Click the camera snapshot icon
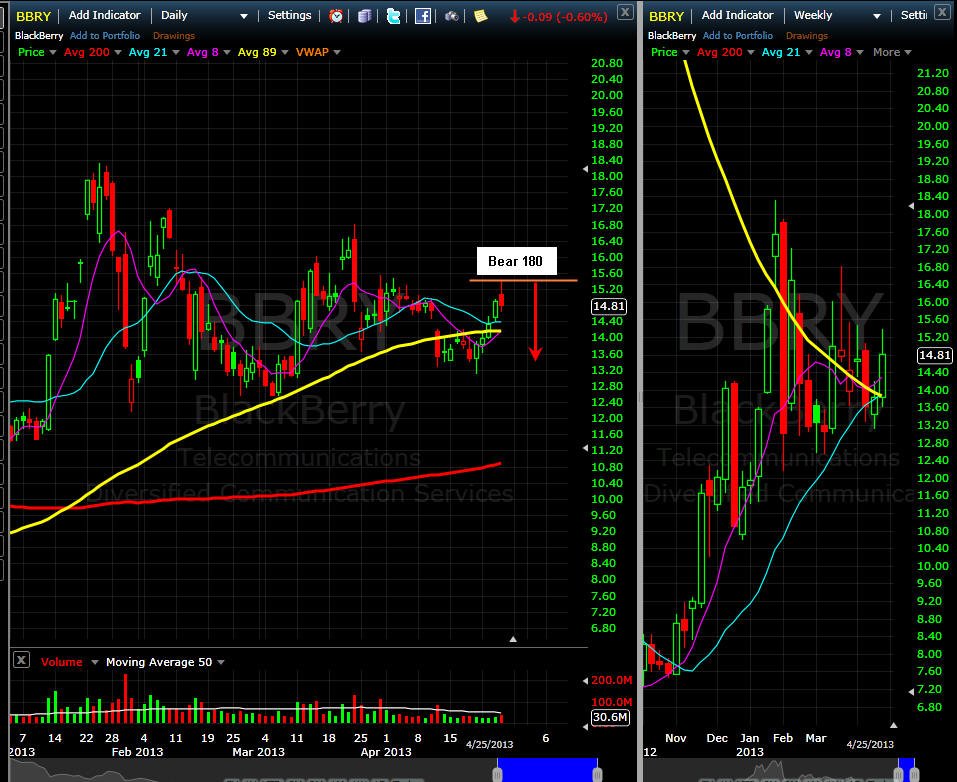Image resolution: width=957 pixels, height=782 pixels. click(452, 16)
